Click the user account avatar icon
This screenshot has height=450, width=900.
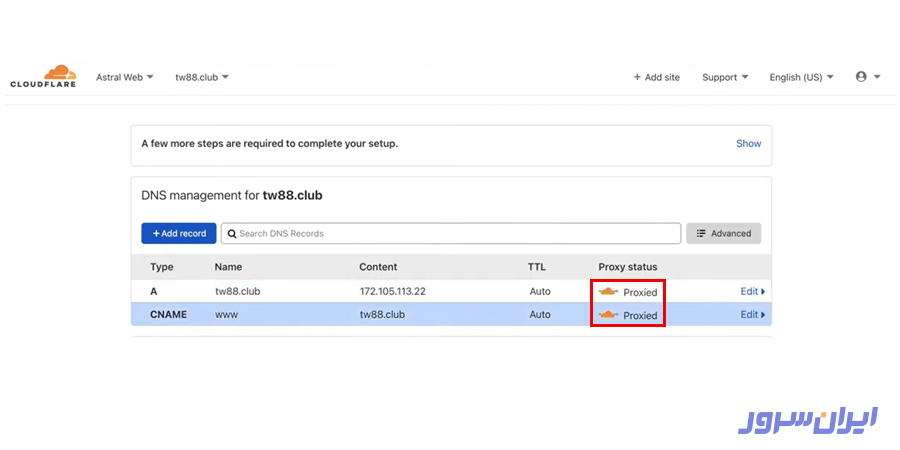coord(861,77)
